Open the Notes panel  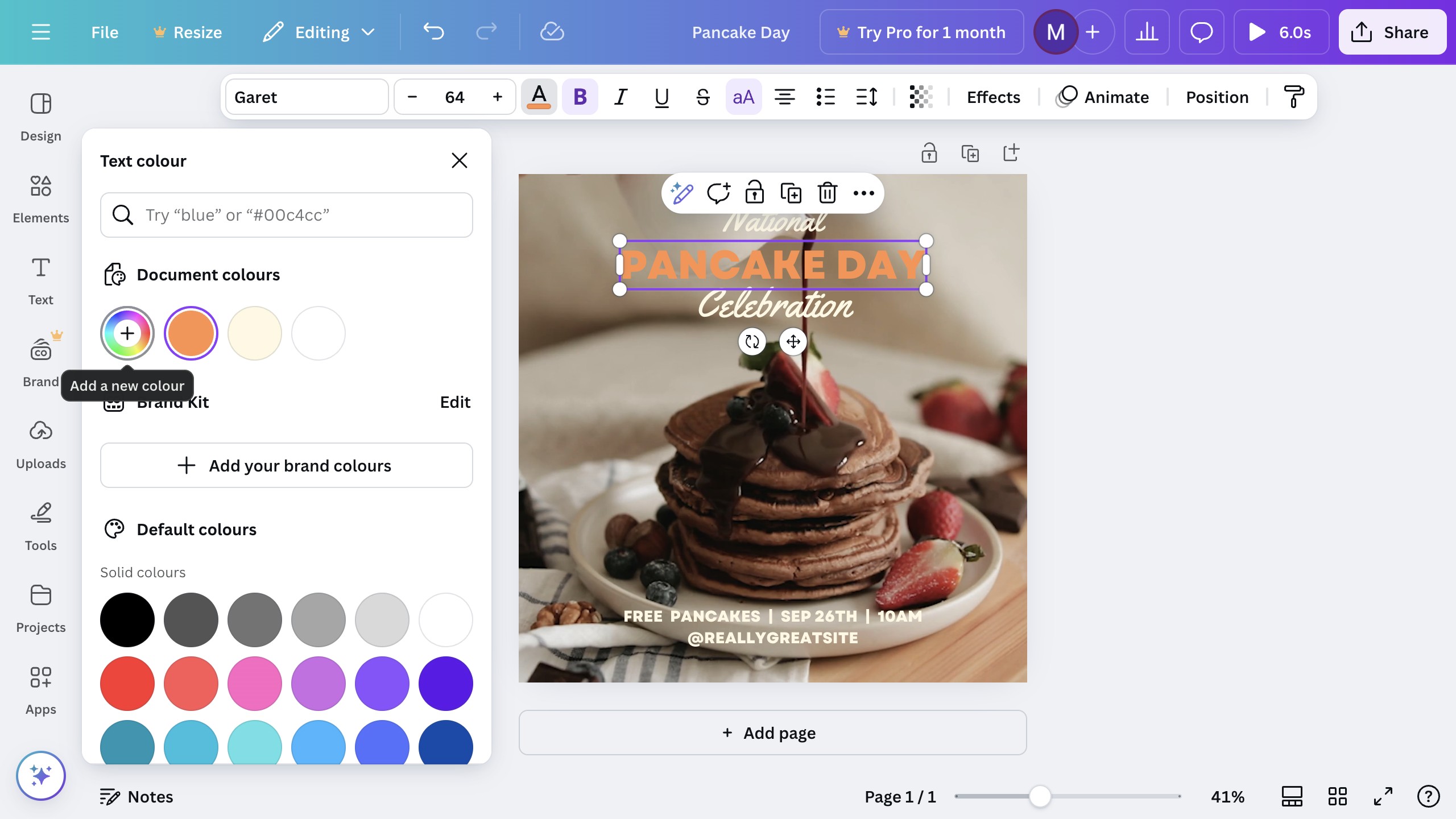136,797
